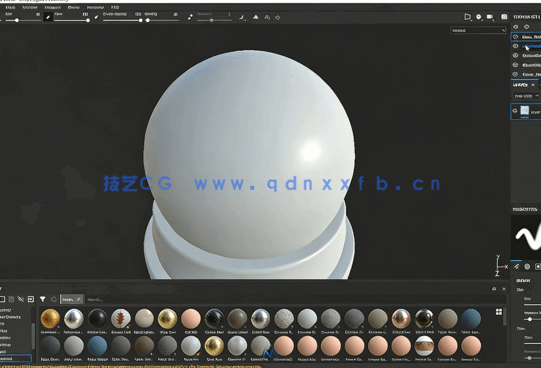Image resolution: width=541 pixels, height=368 pixels.
Task: Click the Size slider handle in the toolbar
Action: (x=17, y=20)
